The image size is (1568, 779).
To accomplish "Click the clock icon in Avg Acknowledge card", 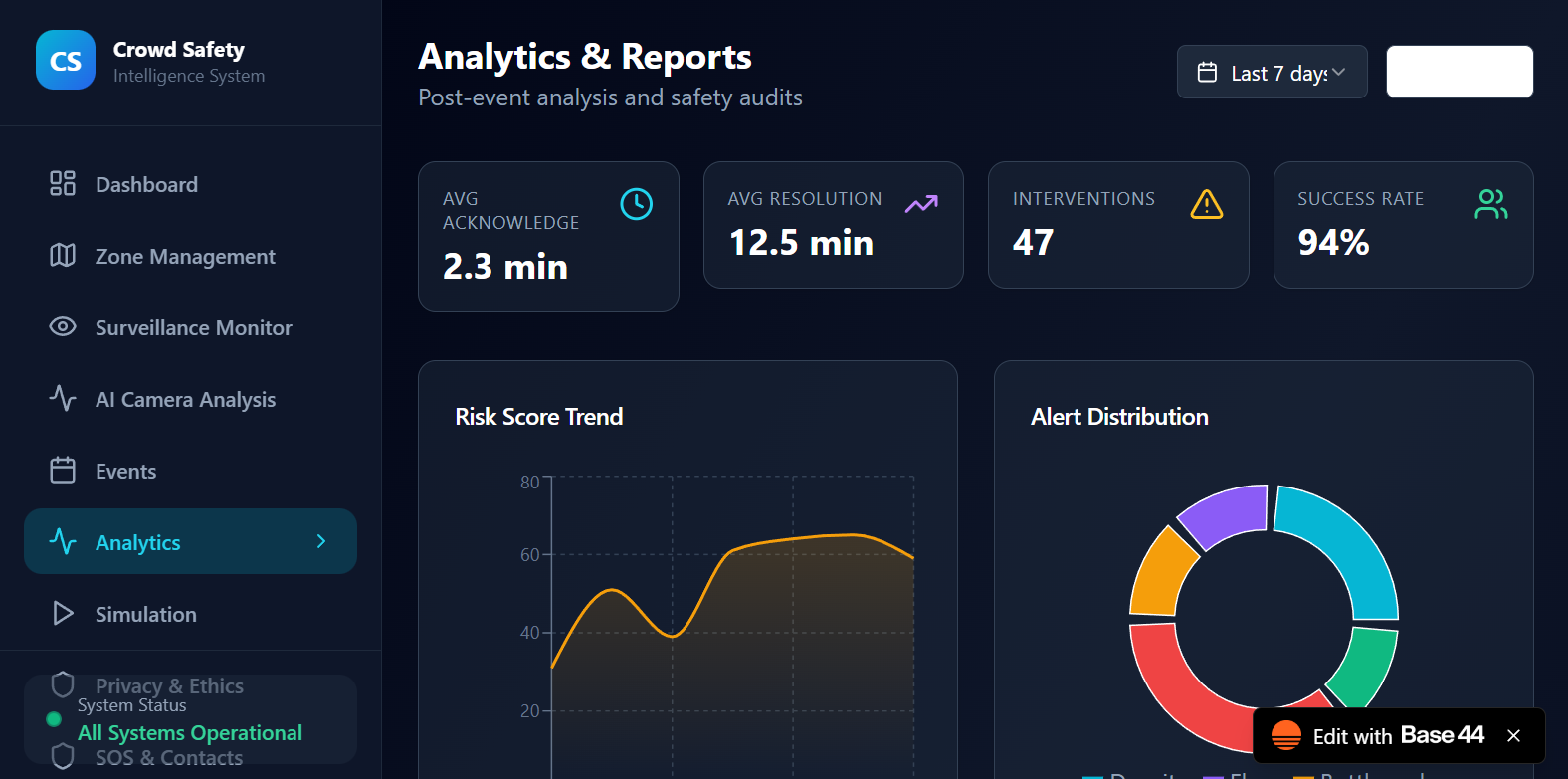I will click(637, 204).
